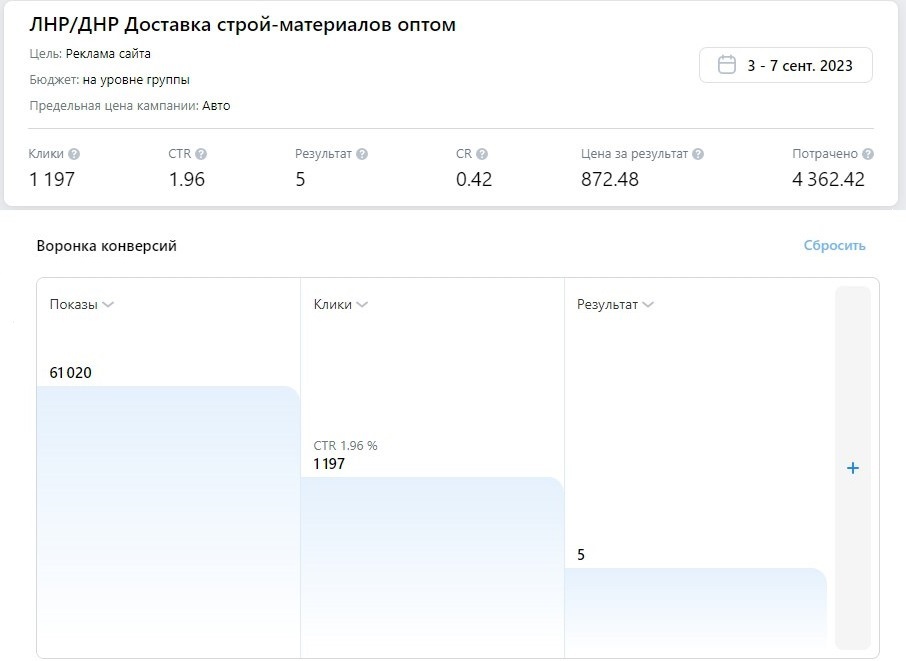Click the result funnel bar showing 5
Viewport: 906px width, 661px height.
pos(696,612)
